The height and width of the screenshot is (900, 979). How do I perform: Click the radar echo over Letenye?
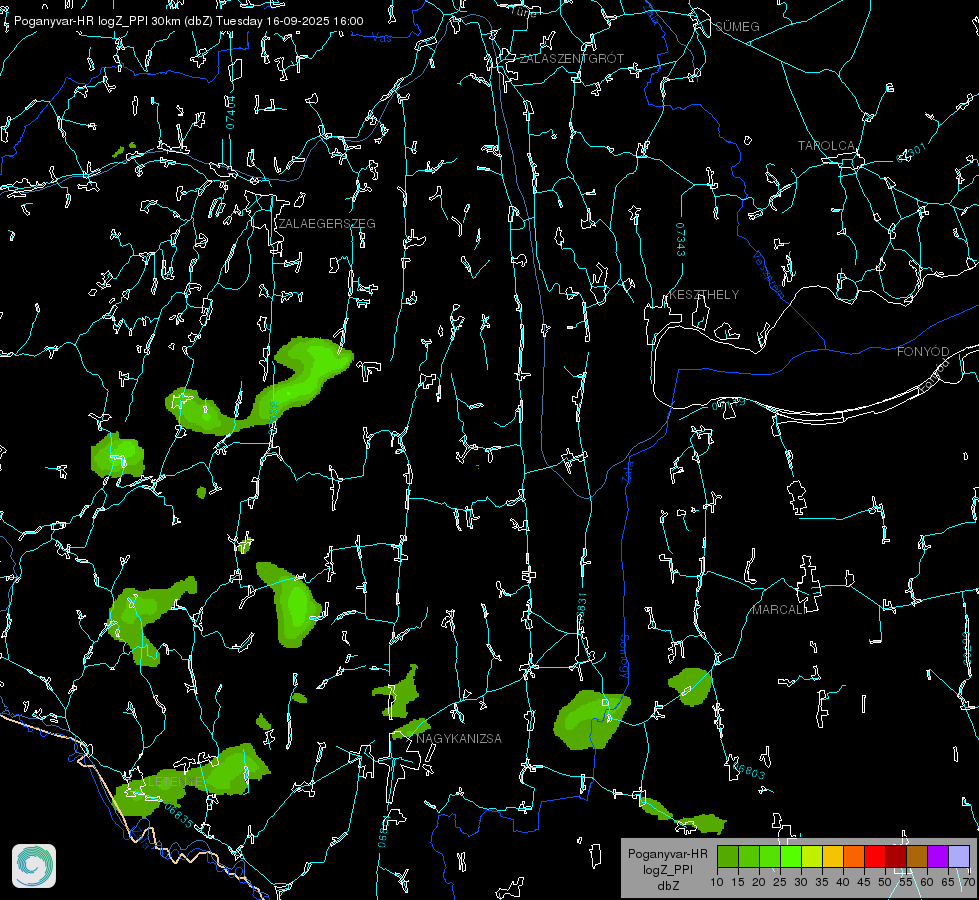[194, 778]
